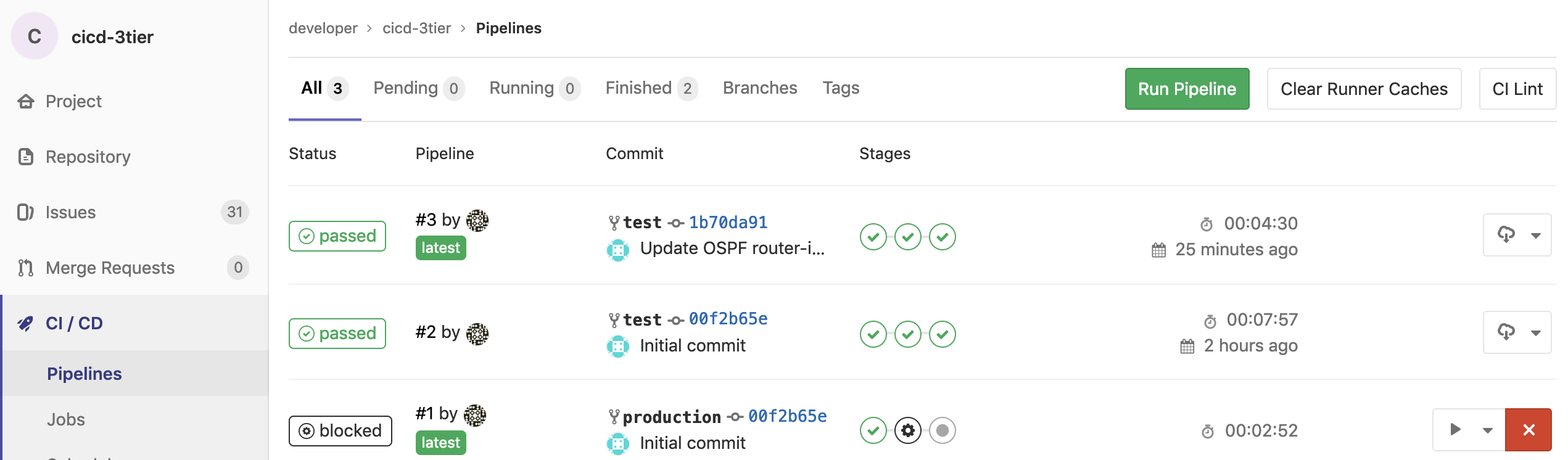The image size is (1568, 460).
Task: Click Clear Runner Caches button
Action: 1364,89
